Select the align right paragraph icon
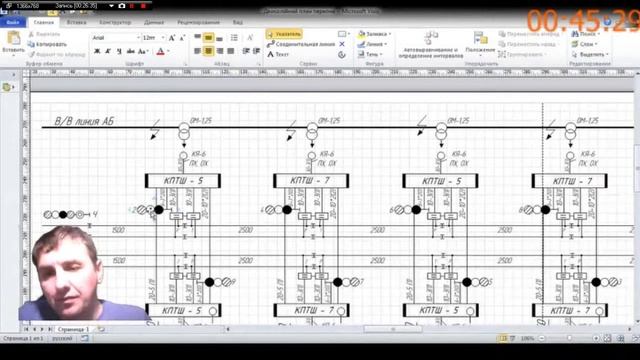The width and height of the screenshot is (640, 360). coord(220,51)
